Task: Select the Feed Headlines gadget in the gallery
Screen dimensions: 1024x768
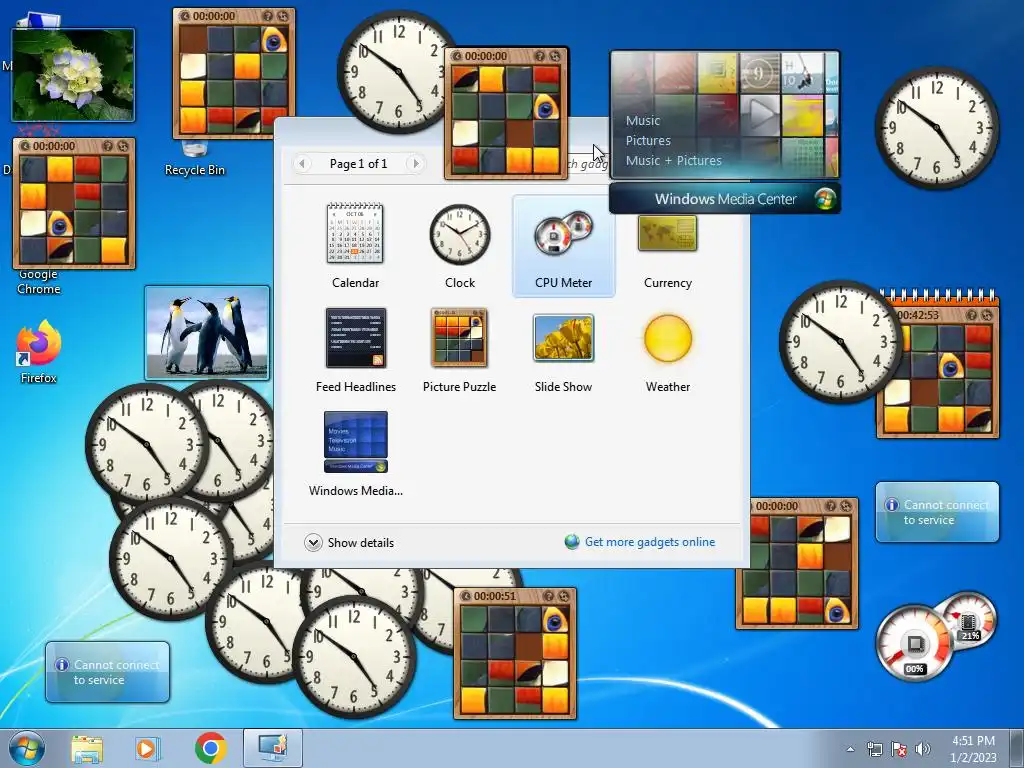Action: pyautogui.click(x=355, y=350)
